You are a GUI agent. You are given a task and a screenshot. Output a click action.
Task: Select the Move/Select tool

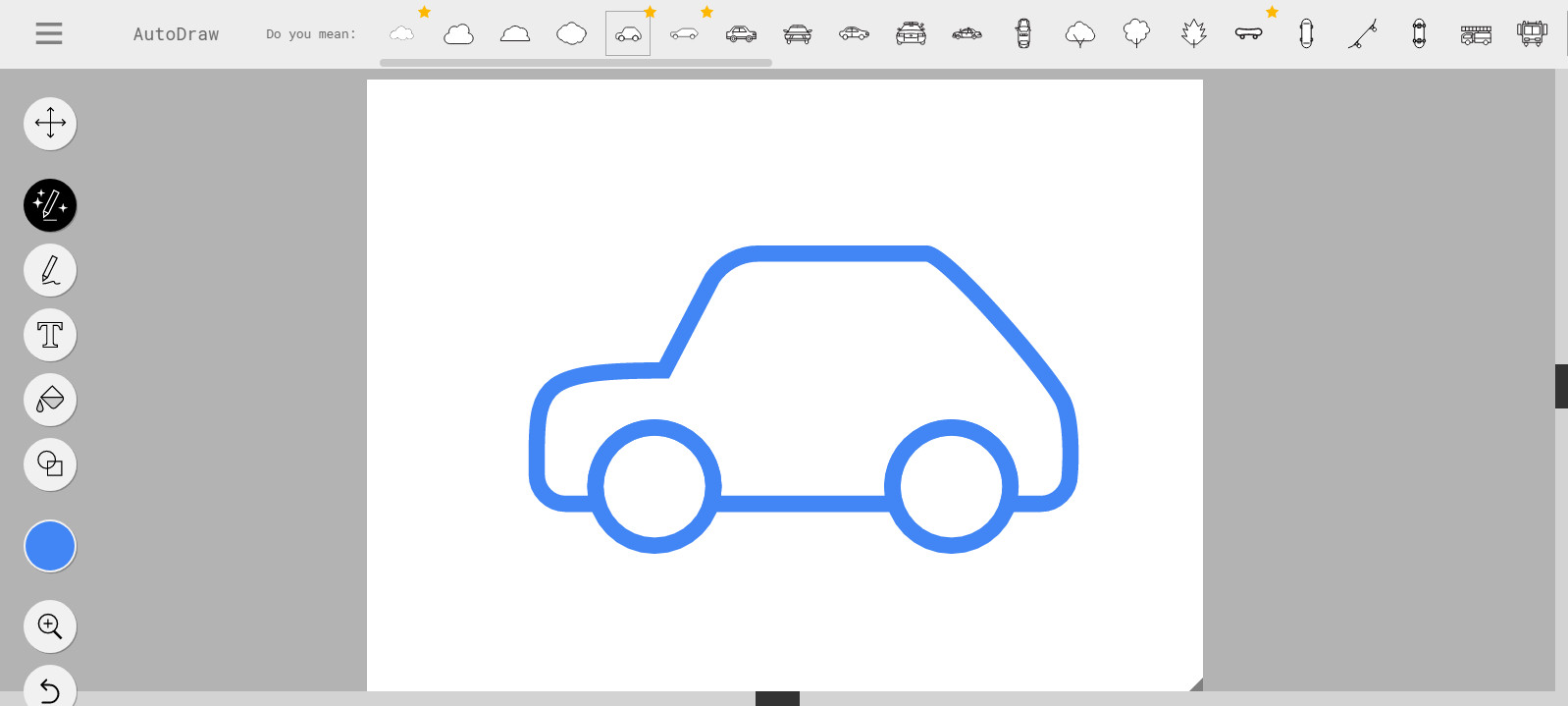pos(50,124)
